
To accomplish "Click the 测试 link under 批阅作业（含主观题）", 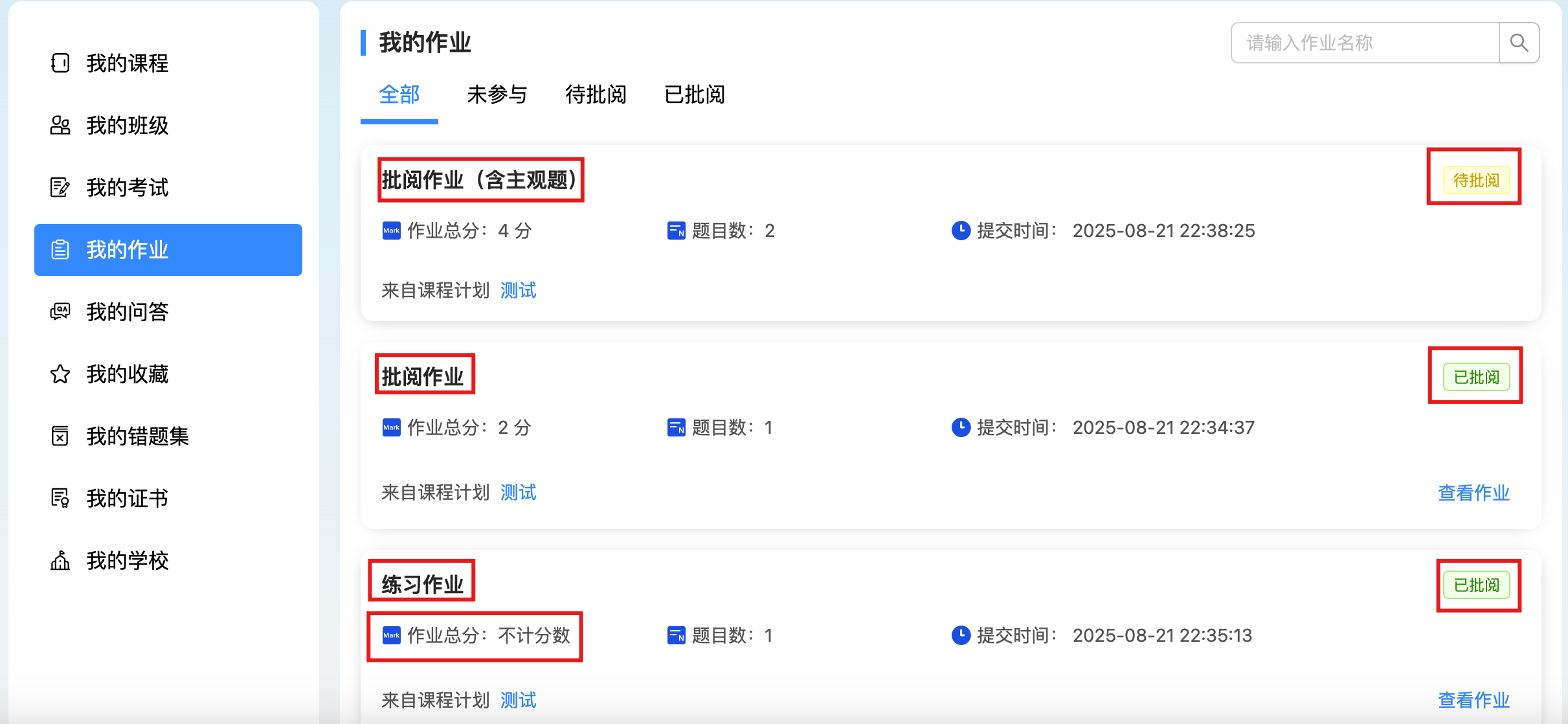I will 518,290.
